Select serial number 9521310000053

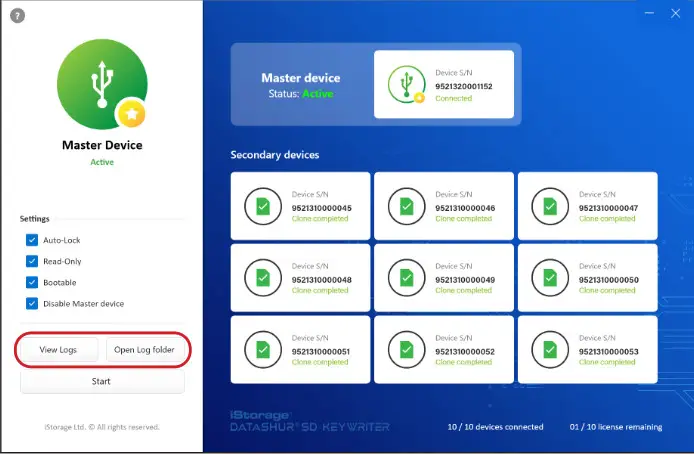[x=609, y=351]
